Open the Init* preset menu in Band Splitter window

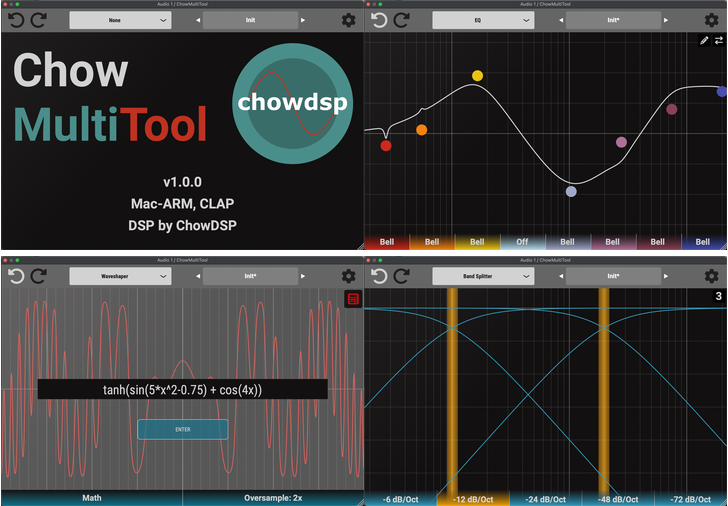click(613, 276)
